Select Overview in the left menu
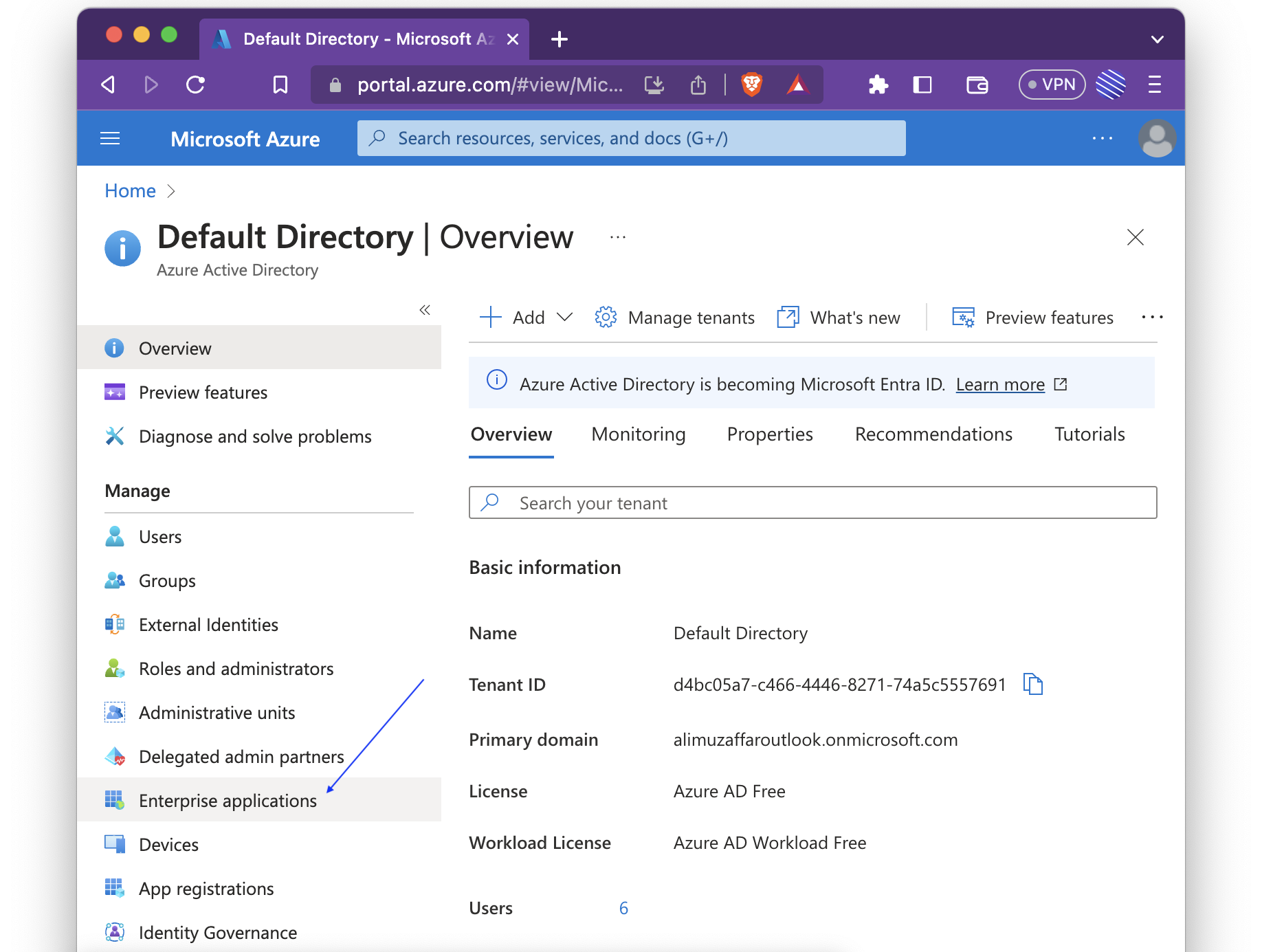The height and width of the screenshot is (952, 1262). [259, 348]
